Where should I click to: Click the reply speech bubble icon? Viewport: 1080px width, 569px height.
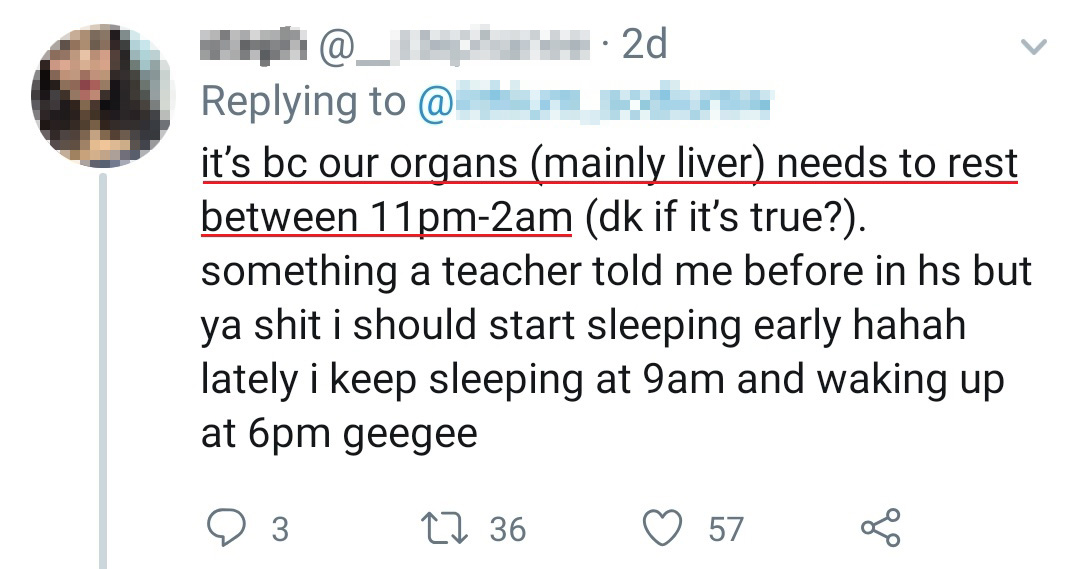tap(223, 527)
